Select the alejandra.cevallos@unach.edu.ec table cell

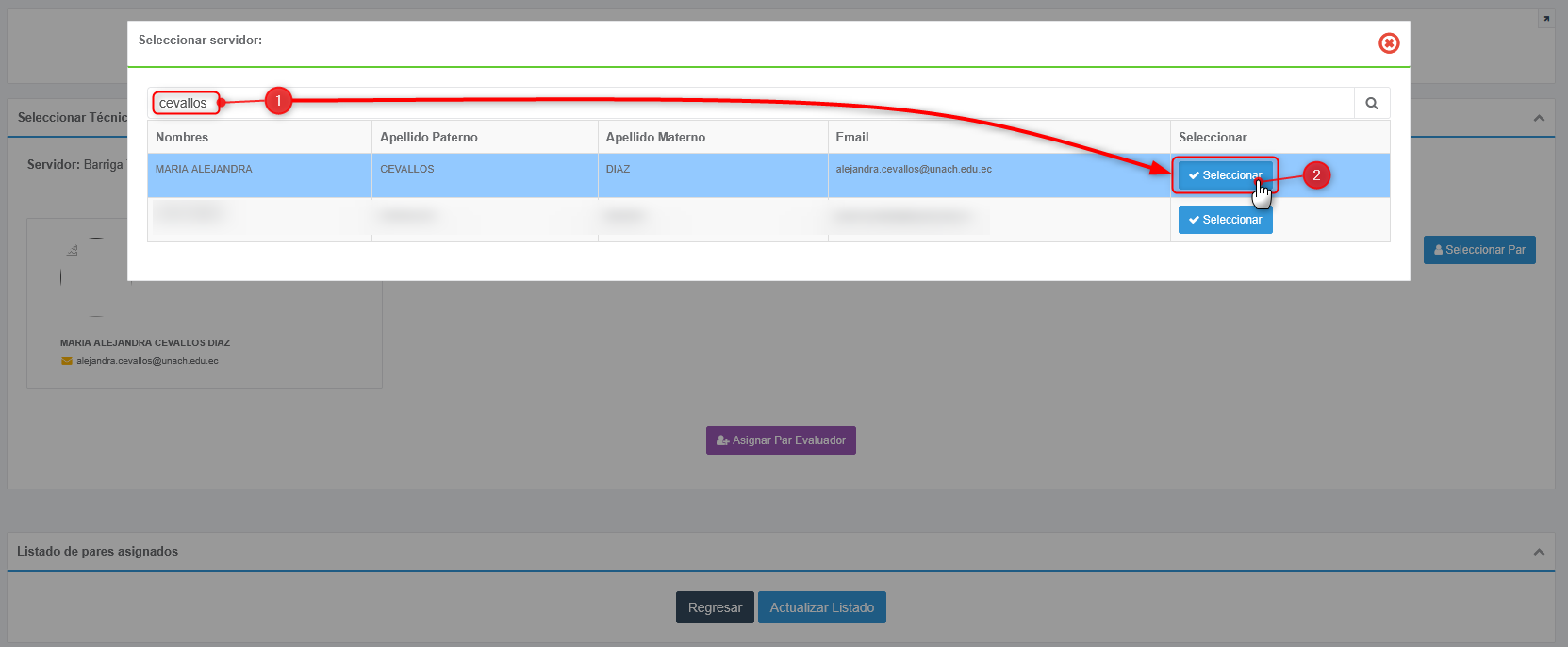pyautogui.click(x=913, y=170)
